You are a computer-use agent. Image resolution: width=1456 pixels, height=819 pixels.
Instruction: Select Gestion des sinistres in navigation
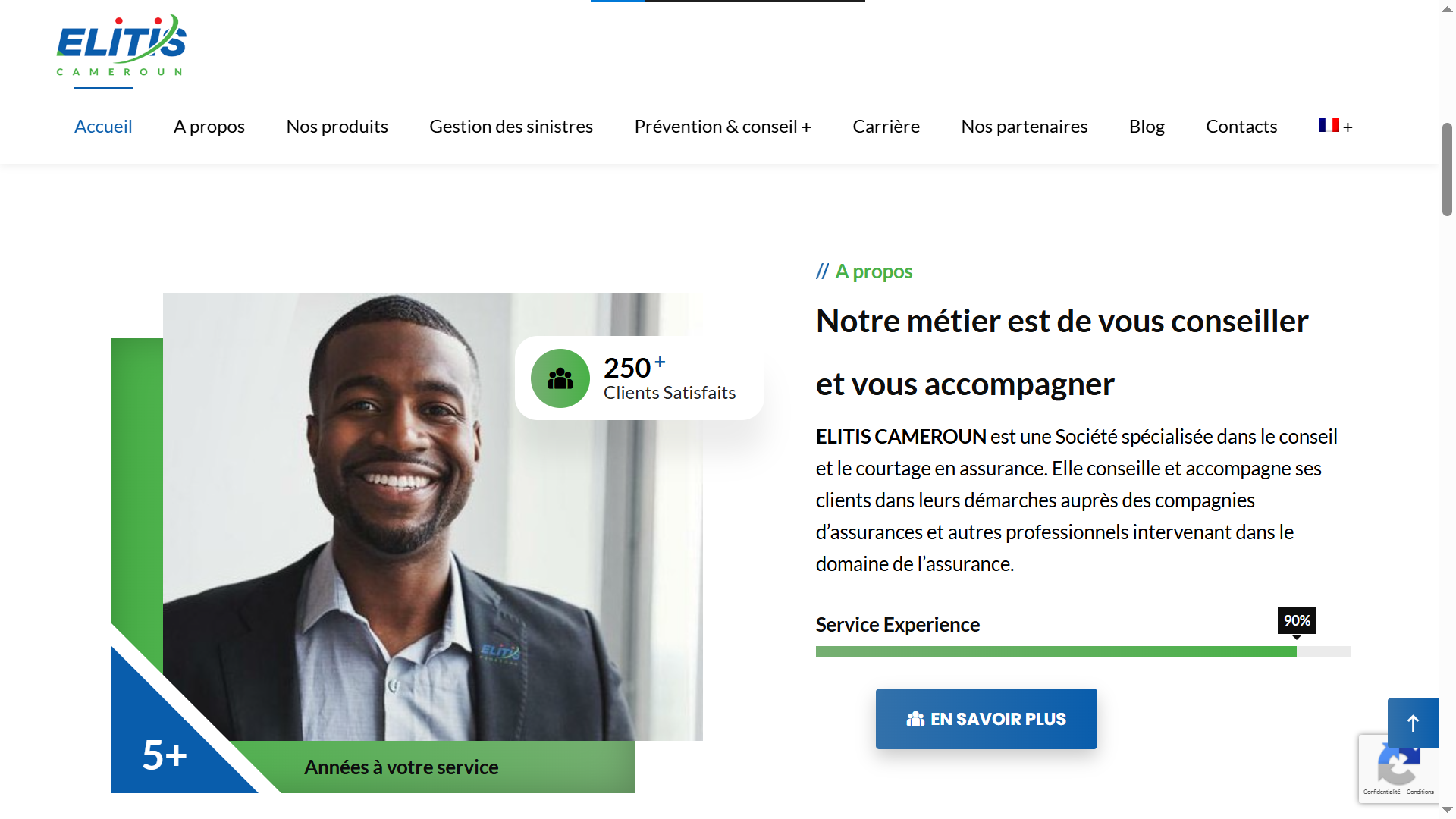tap(511, 127)
